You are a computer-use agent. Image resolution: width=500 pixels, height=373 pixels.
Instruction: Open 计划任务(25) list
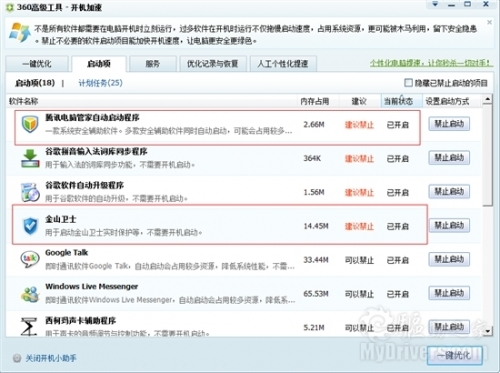(100, 83)
